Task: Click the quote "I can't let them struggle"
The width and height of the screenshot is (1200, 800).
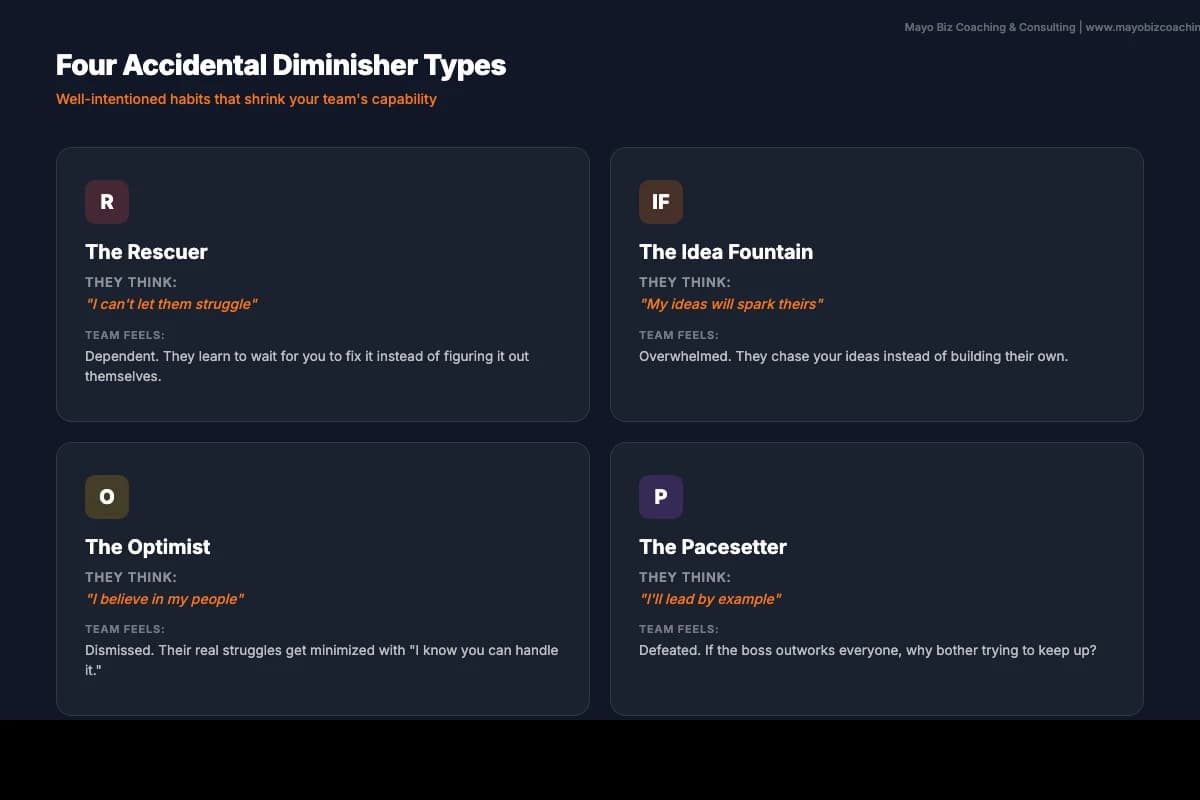Action: click(171, 304)
